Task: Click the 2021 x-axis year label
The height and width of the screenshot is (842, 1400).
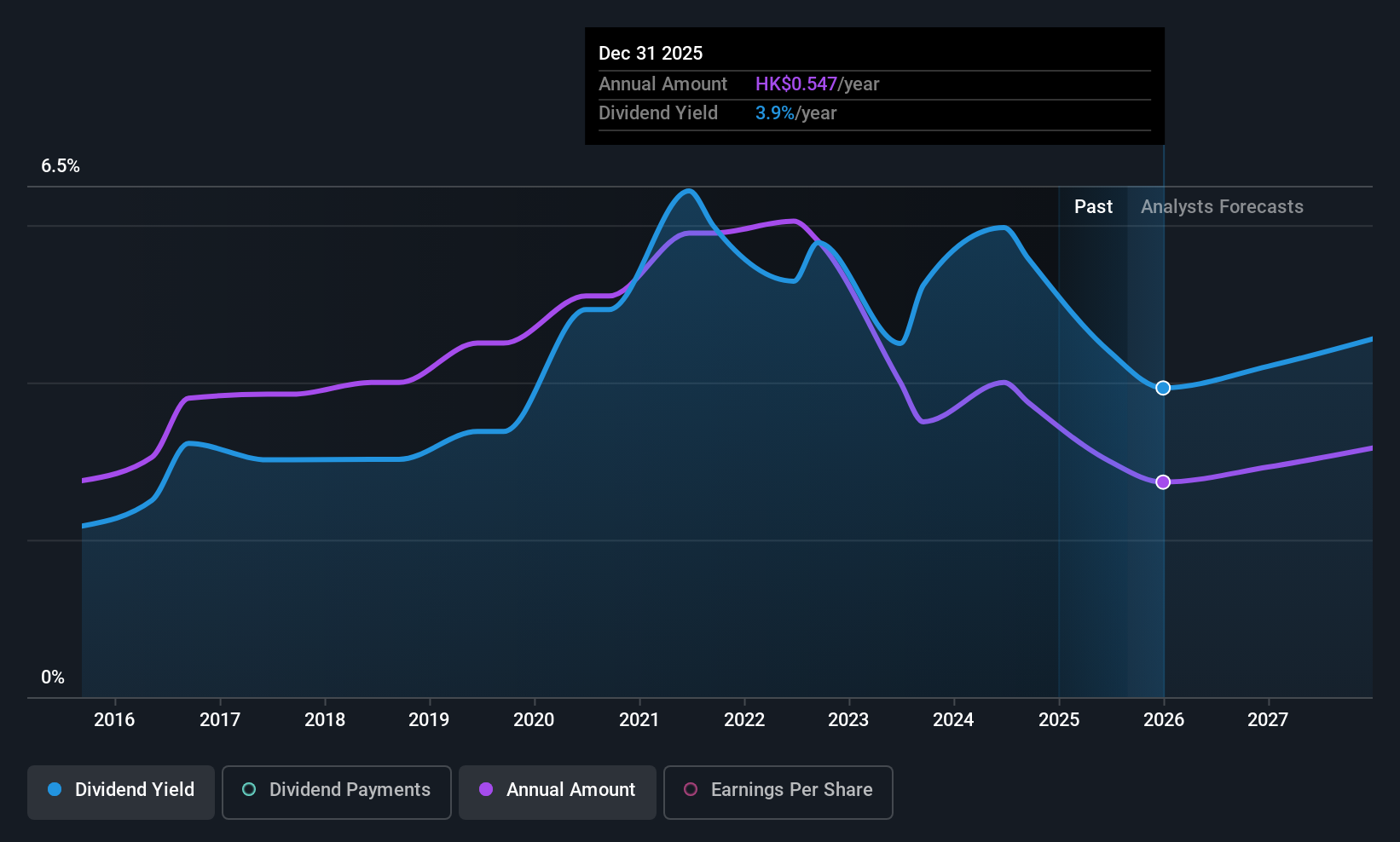Action: [639, 719]
